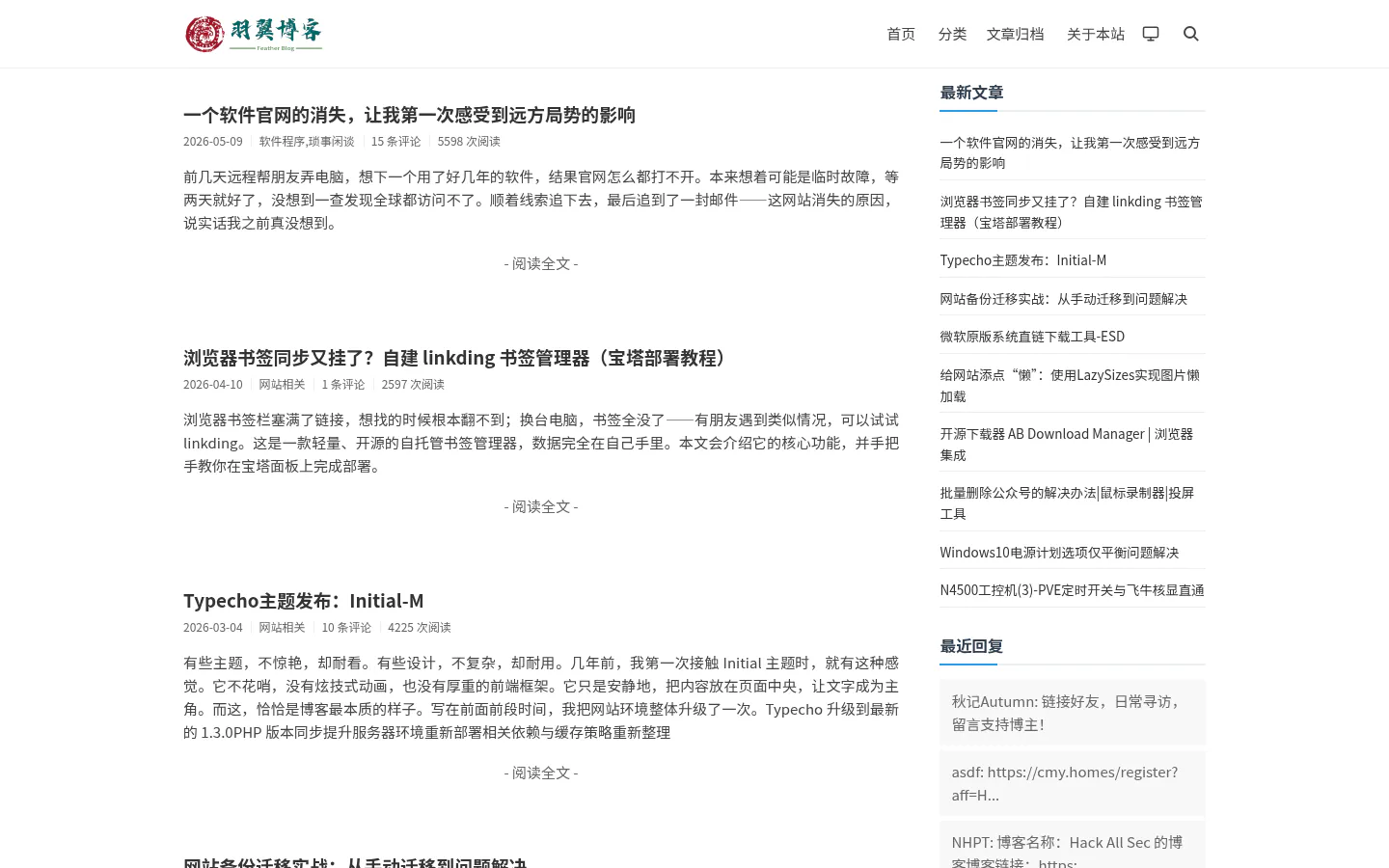
Task: Click the 5598 次阅读 view count
Action: pyautogui.click(x=469, y=141)
